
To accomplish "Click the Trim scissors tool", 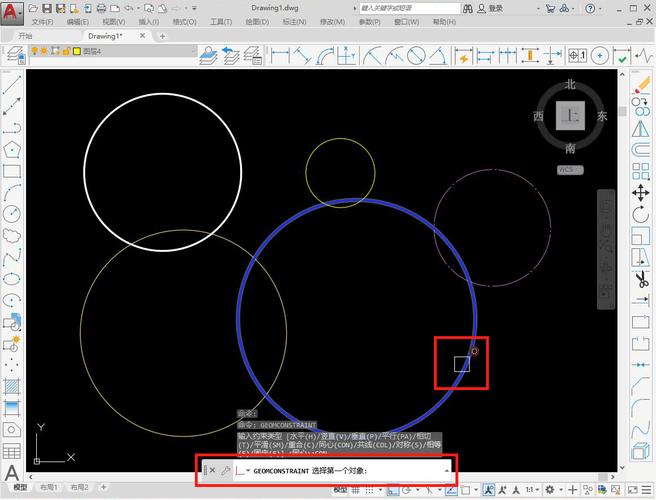I will click(642, 279).
